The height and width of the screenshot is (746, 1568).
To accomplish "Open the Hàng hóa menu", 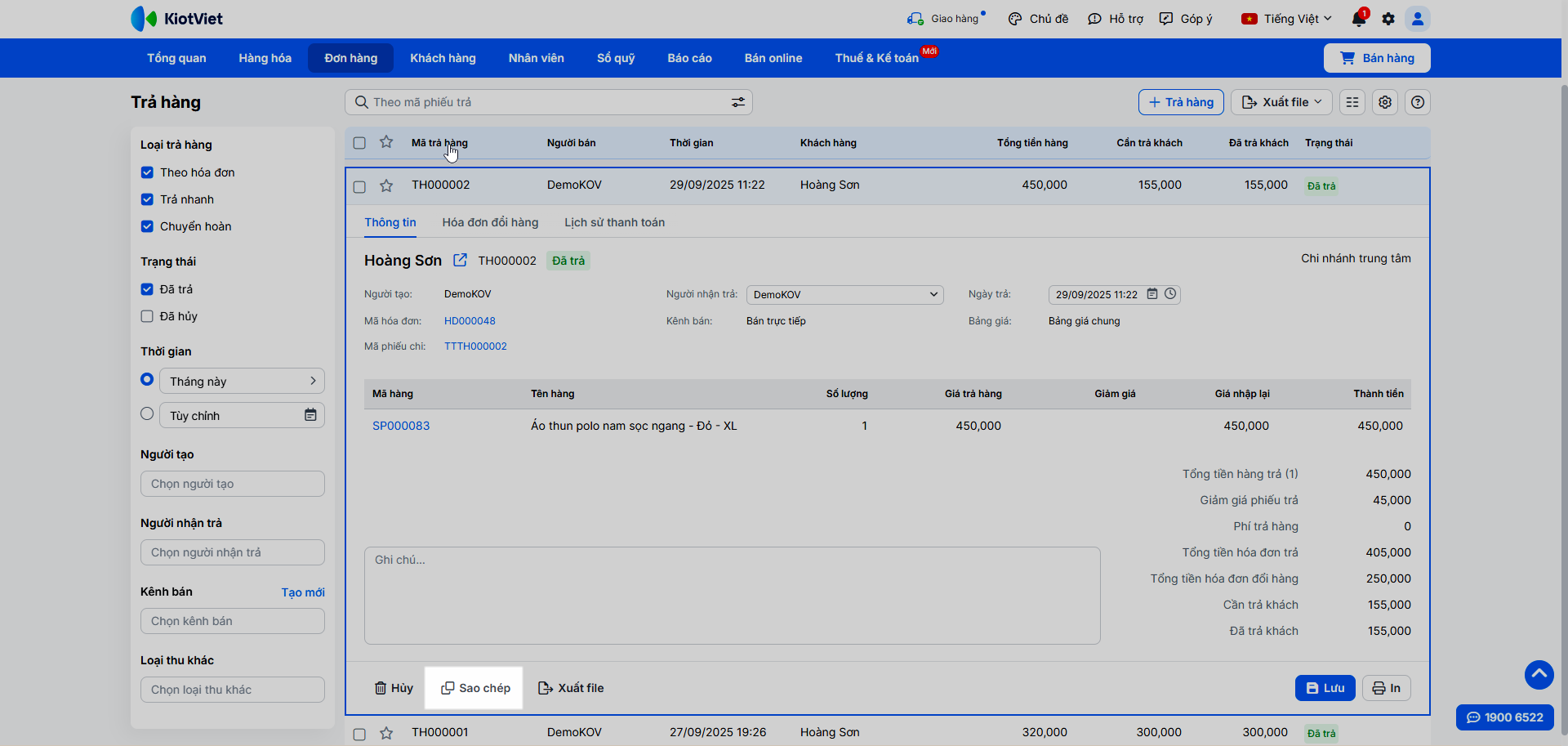I will tap(265, 58).
